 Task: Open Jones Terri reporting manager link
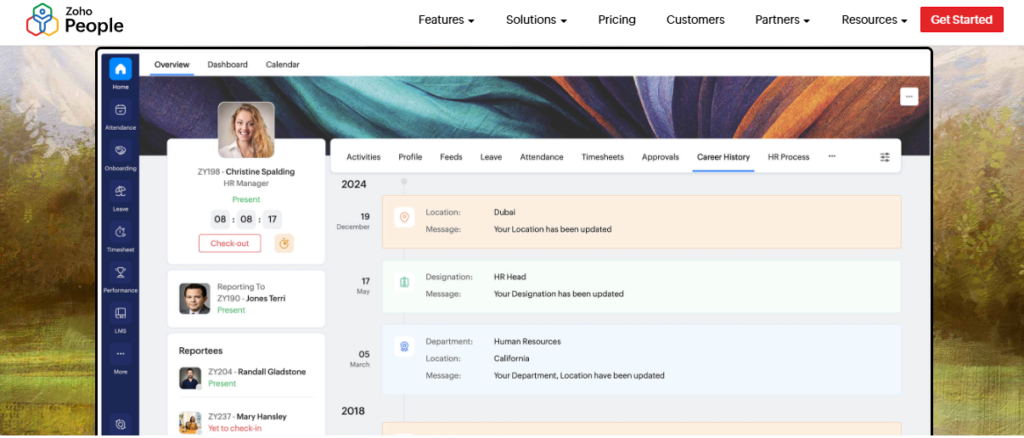coord(251,298)
